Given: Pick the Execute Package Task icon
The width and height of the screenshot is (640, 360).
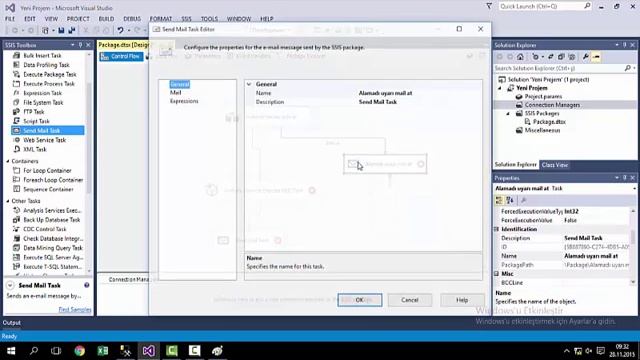Looking at the screenshot, I should coord(16,74).
